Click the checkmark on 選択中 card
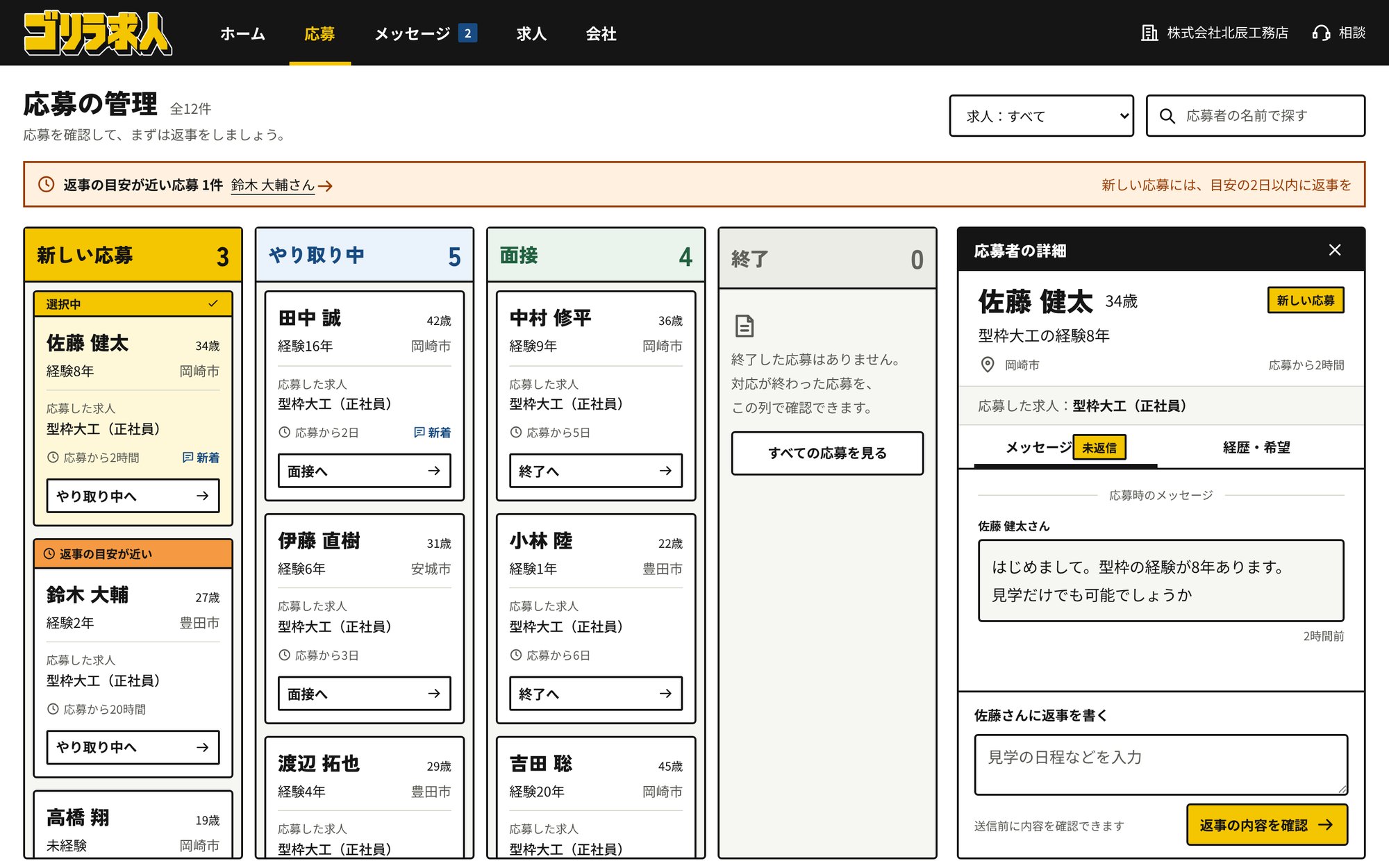 [x=213, y=303]
